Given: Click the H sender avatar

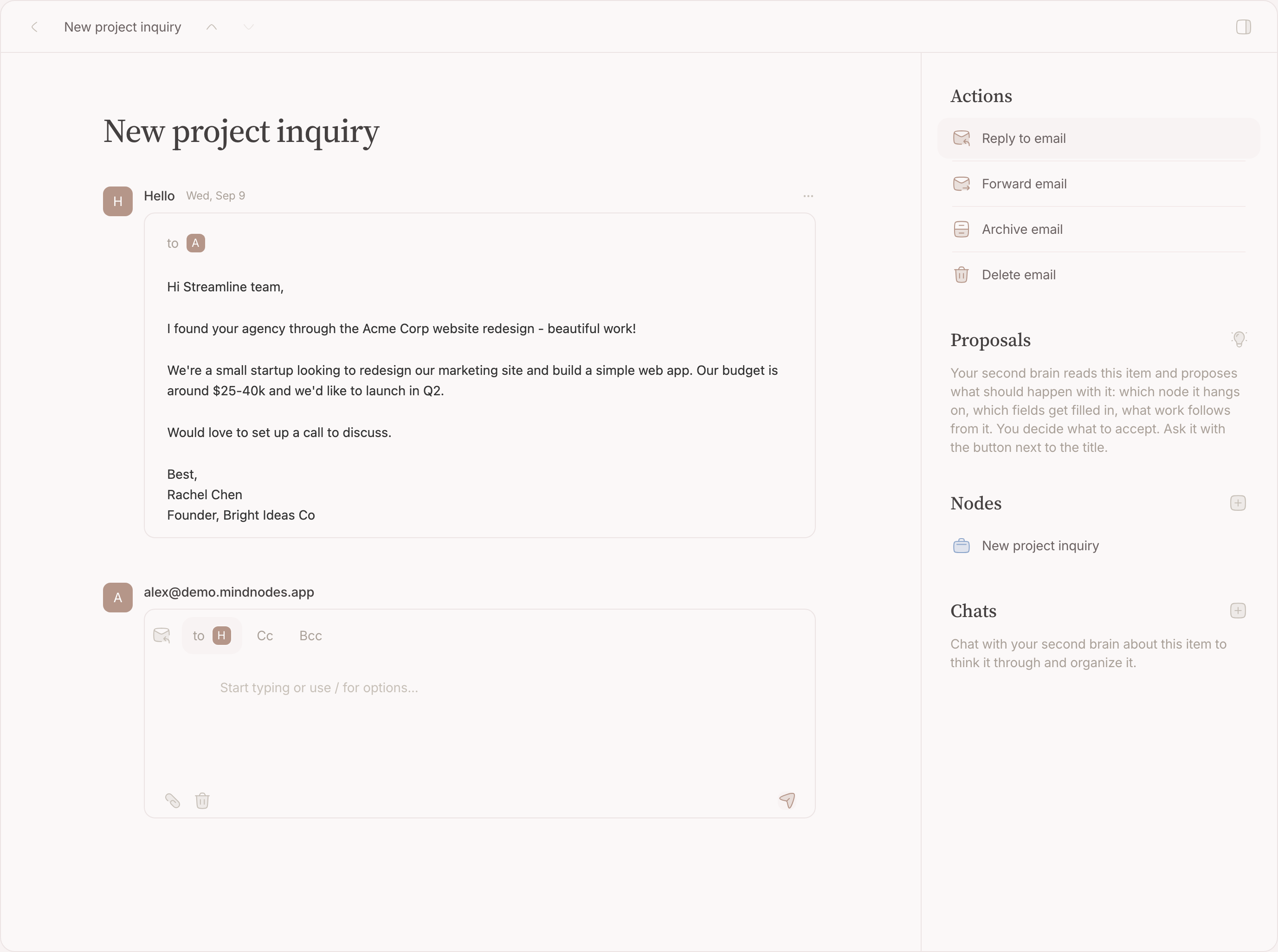Looking at the screenshot, I should pos(117,201).
